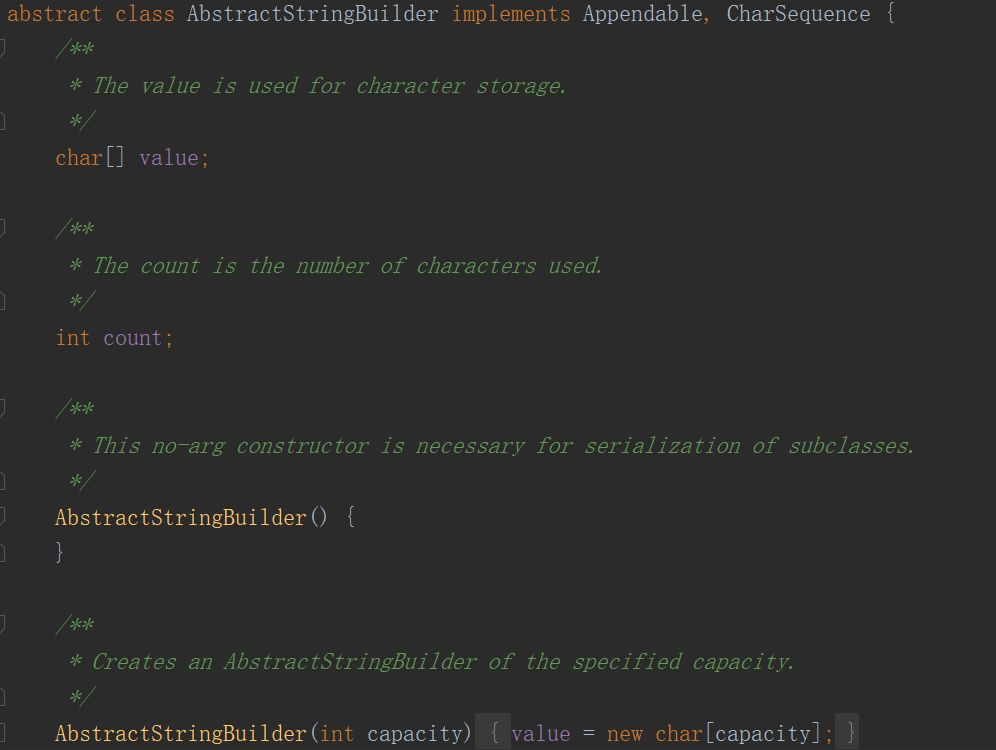Expand the folded AbstractStringBuilder(int capacity) constructor gutter marker
This screenshot has height=750, width=996.
click(2, 733)
